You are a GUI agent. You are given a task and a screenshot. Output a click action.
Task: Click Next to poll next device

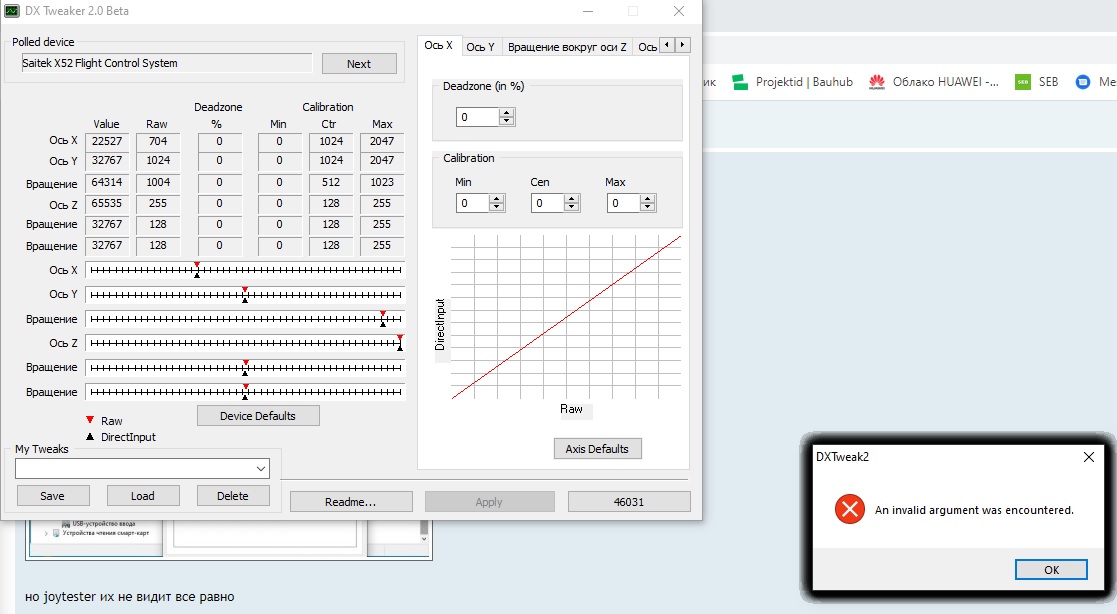[359, 63]
